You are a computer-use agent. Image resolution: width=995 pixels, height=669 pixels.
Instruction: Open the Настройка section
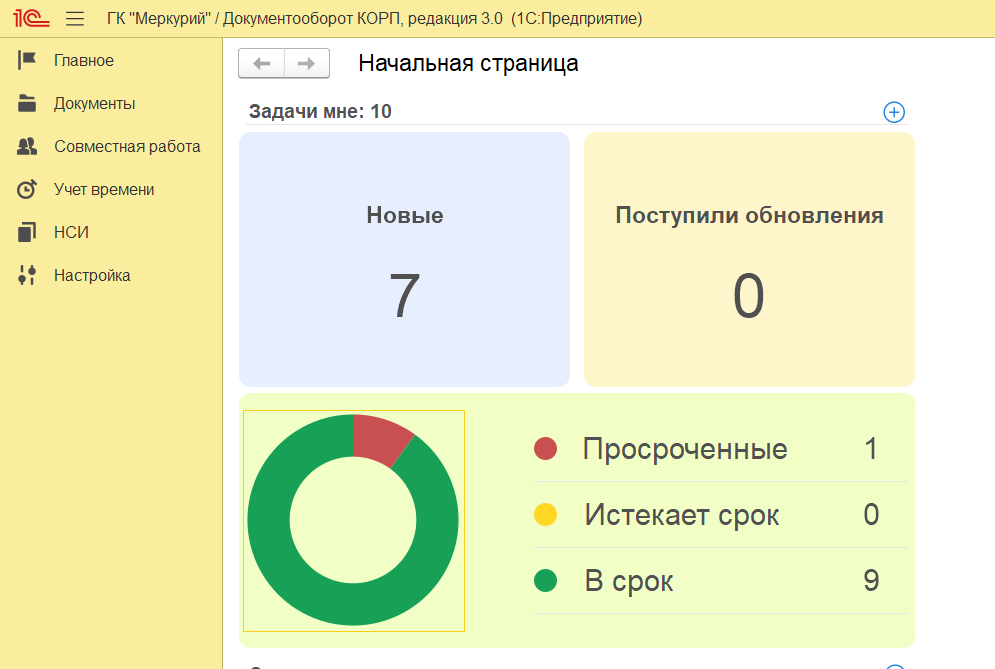coord(92,276)
